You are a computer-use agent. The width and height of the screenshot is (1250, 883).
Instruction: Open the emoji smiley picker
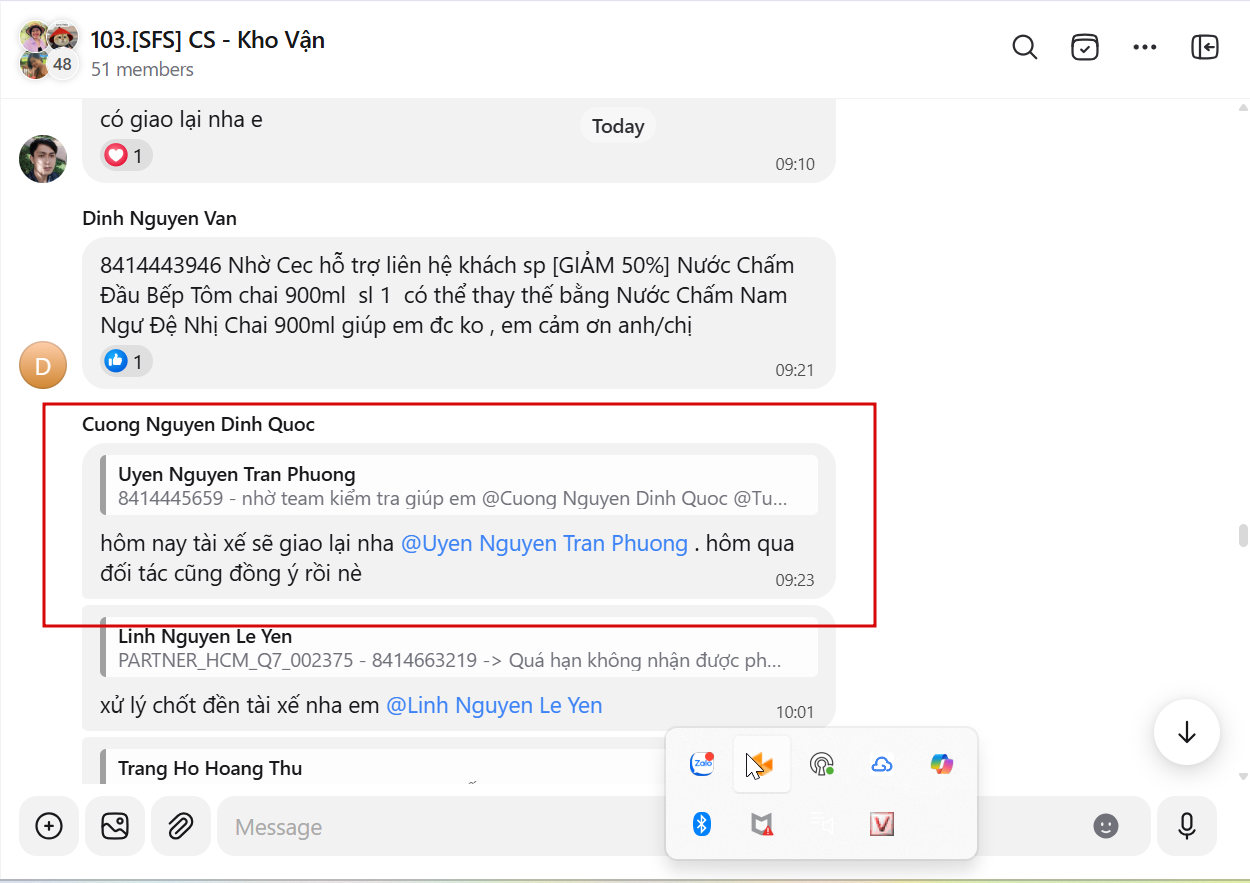point(1105,826)
